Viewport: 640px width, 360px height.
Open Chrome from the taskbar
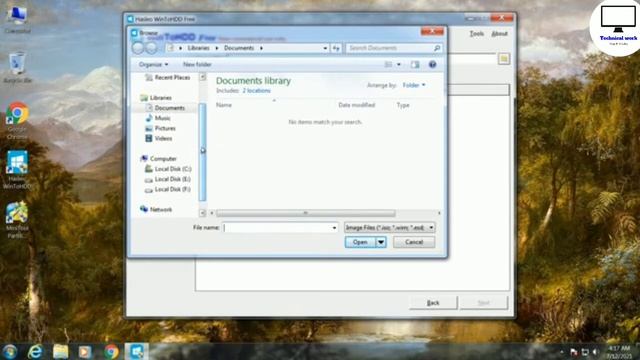point(111,351)
